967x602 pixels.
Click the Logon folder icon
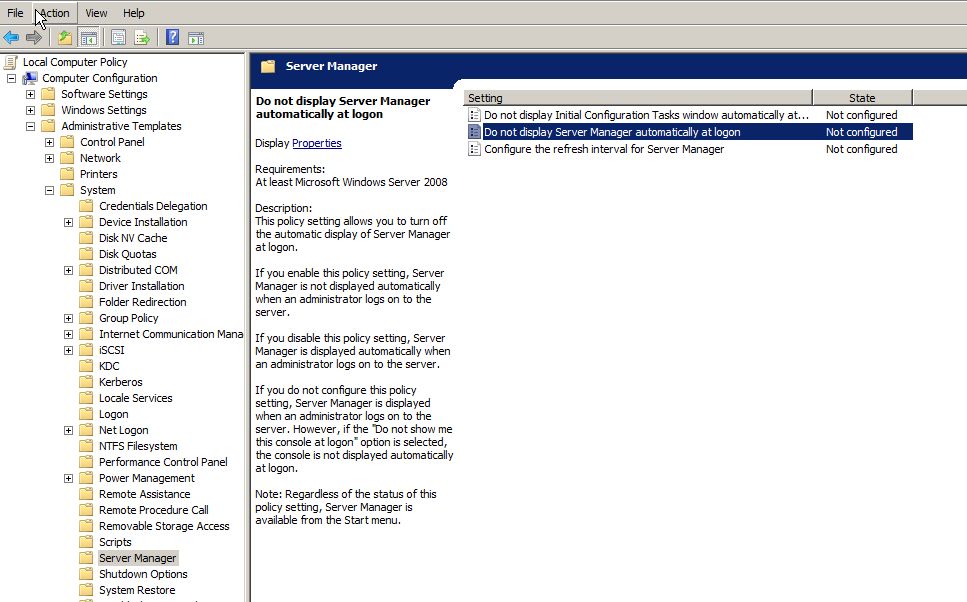86,414
